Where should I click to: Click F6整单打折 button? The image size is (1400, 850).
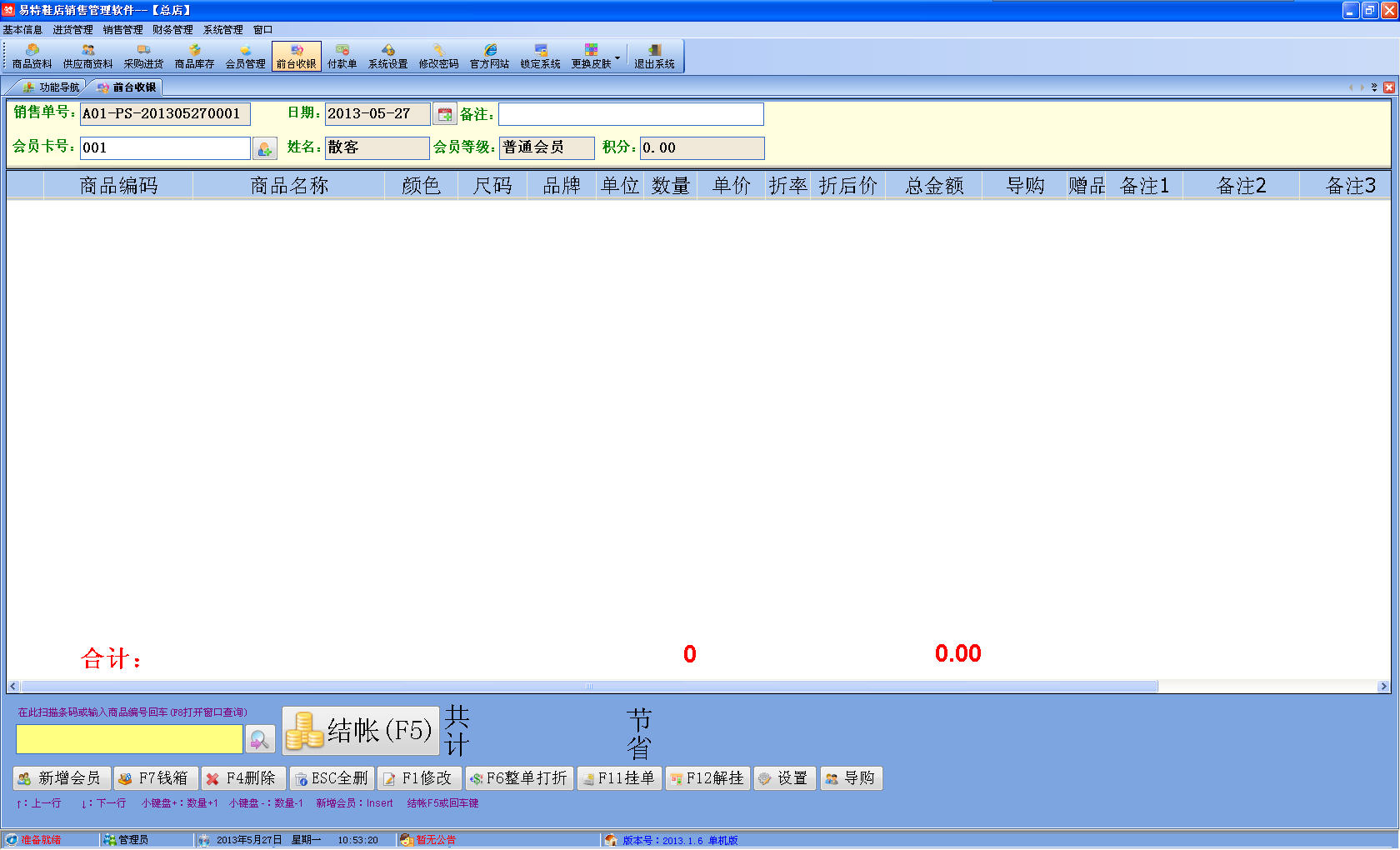pyautogui.click(x=519, y=778)
